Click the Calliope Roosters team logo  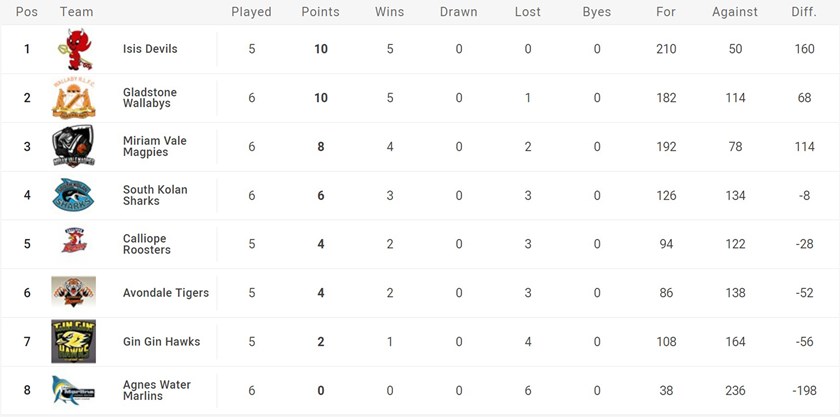[74, 243]
